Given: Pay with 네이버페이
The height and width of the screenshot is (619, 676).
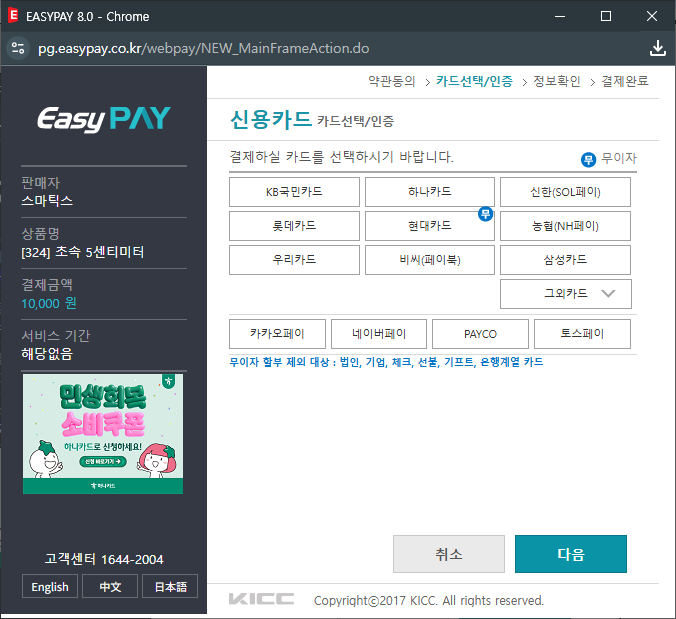Looking at the screenshot, I should click(x=379, y=334).
